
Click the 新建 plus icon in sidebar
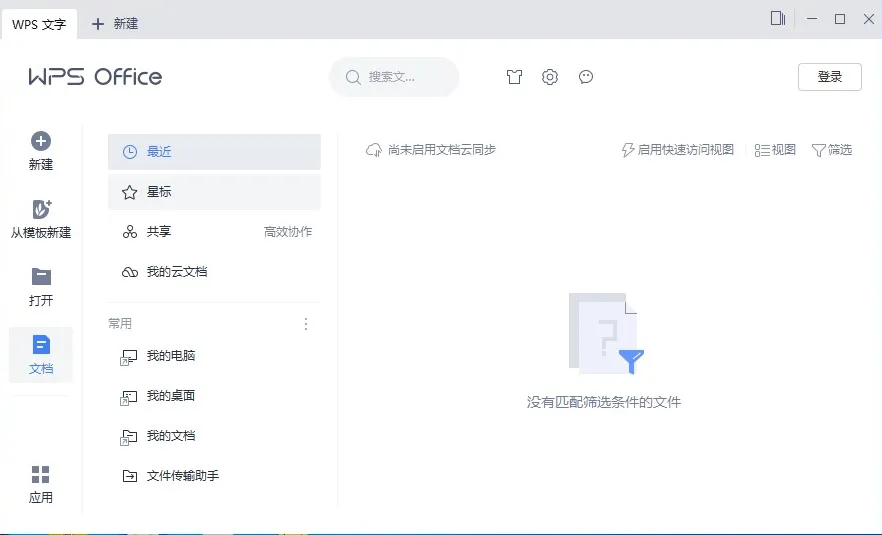pos(40,141)
